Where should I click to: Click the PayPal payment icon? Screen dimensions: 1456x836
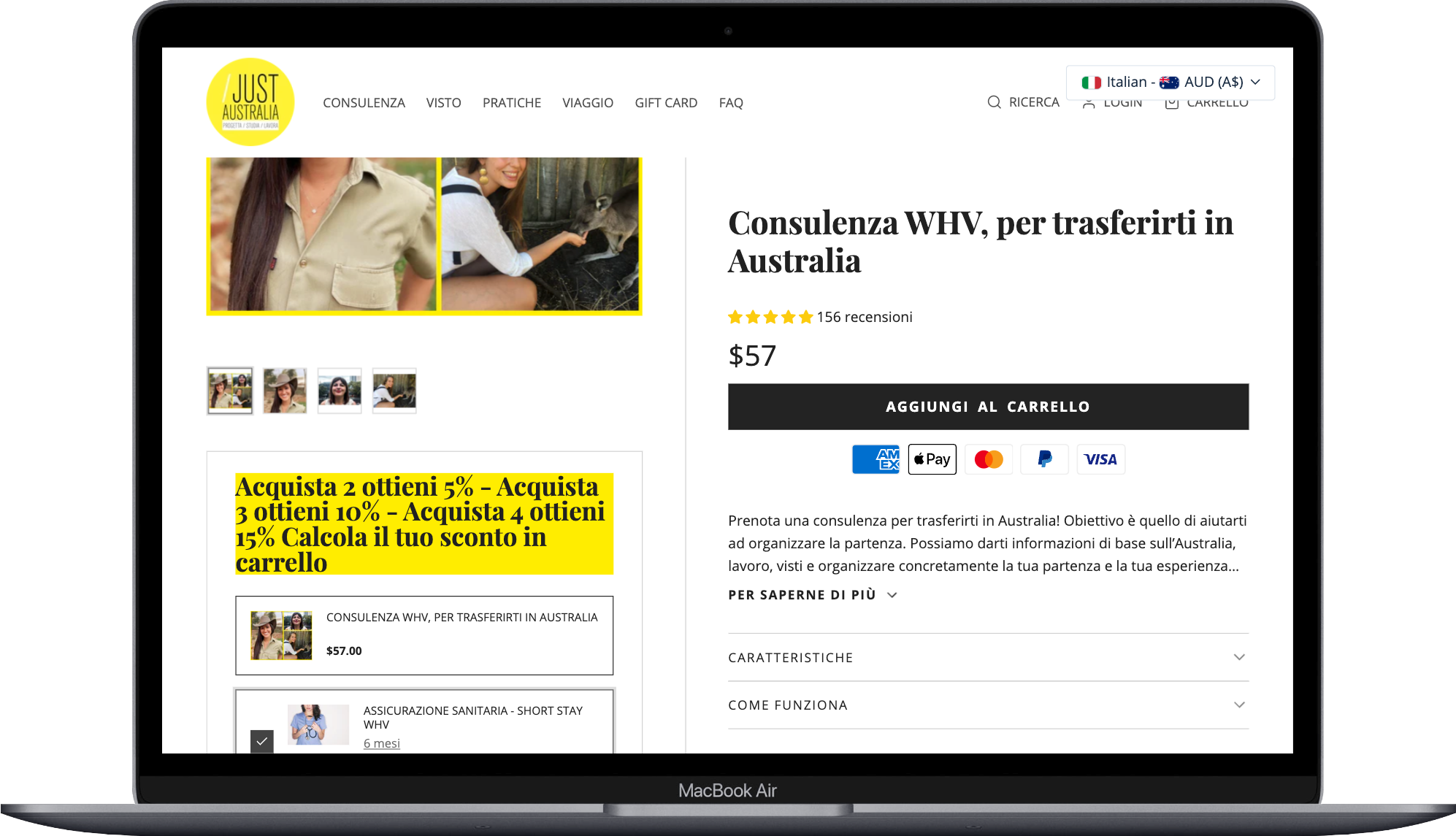[1044, 459]
